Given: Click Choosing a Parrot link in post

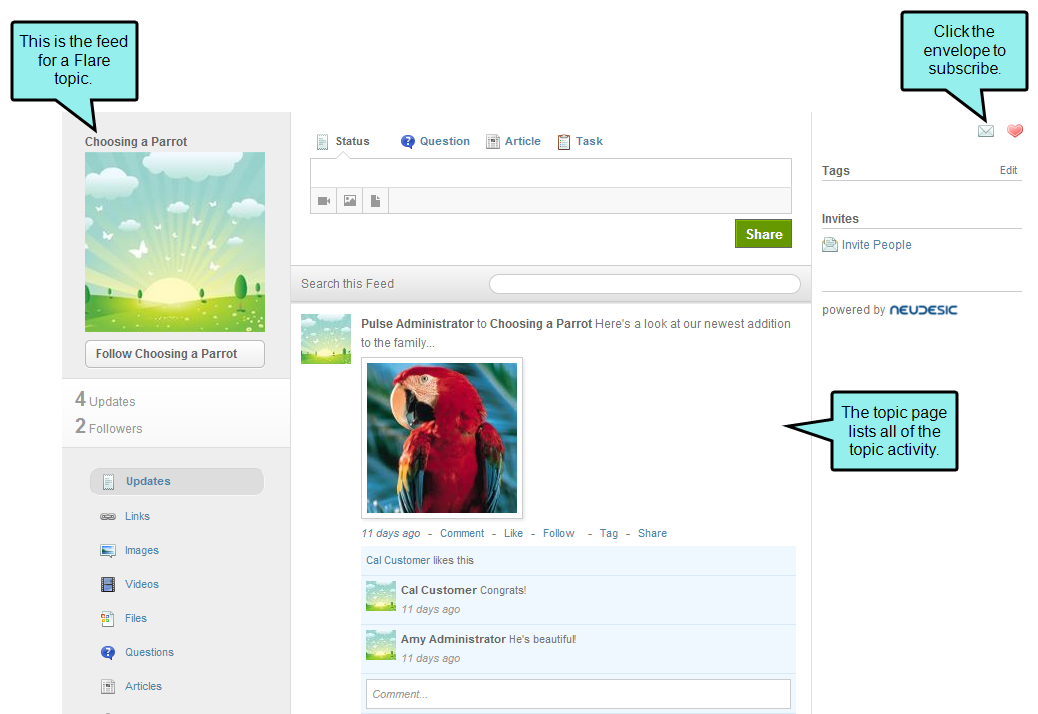Looking at the screenshot, I should point(541,324).
